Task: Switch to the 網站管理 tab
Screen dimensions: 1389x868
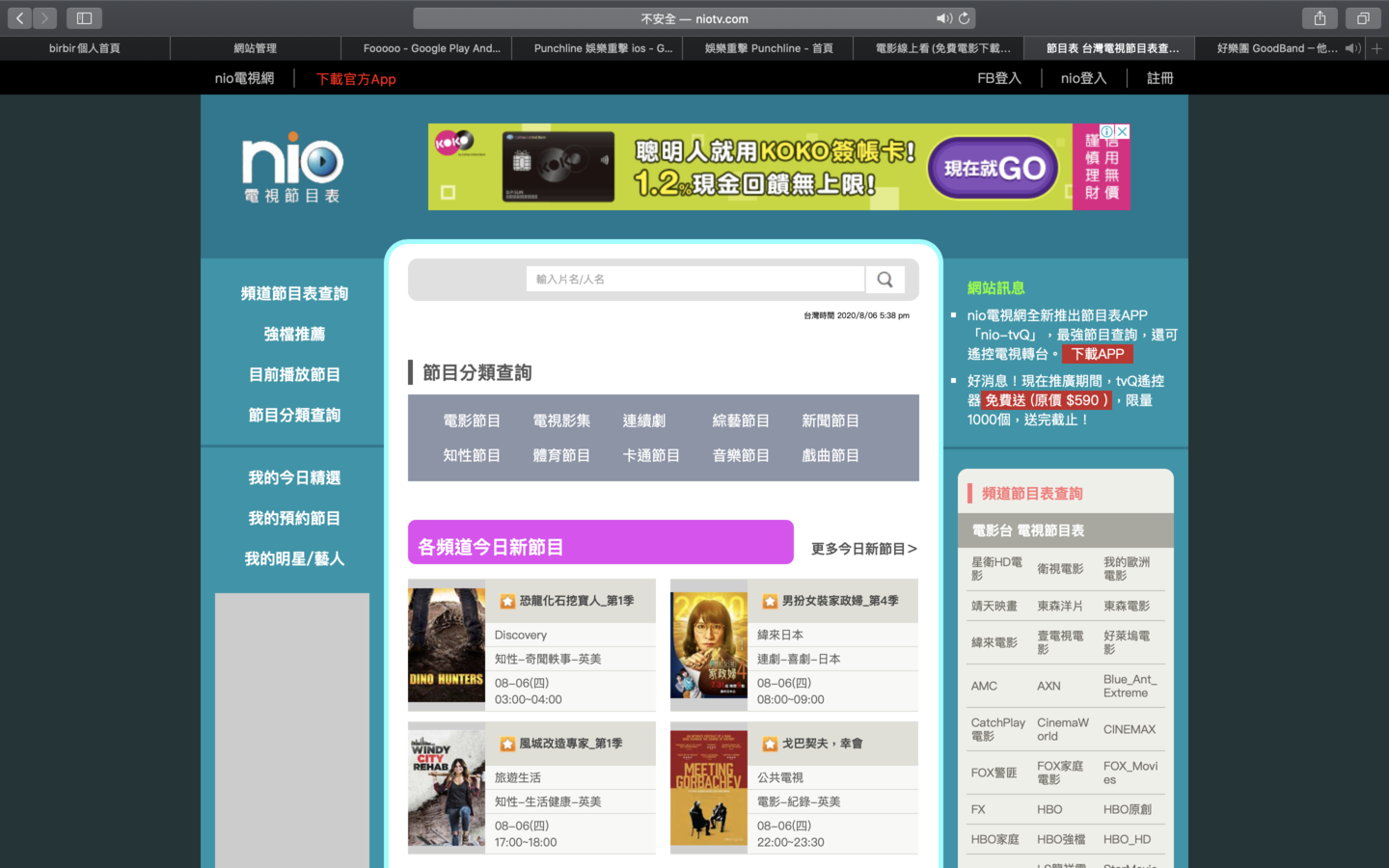Action: click(255, 48)
